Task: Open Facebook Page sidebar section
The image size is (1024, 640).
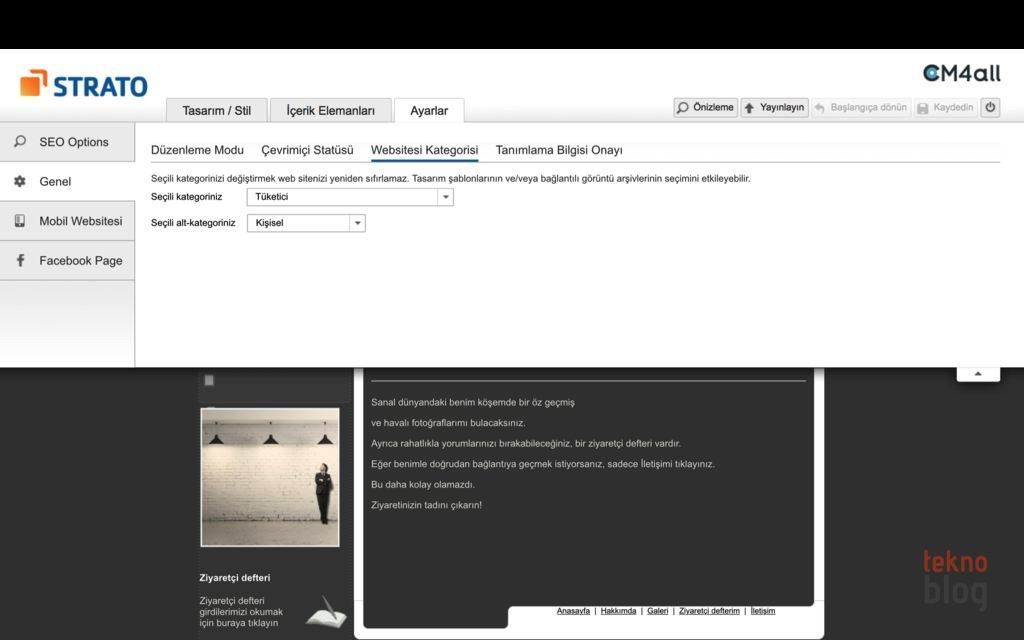Action: 67,261
